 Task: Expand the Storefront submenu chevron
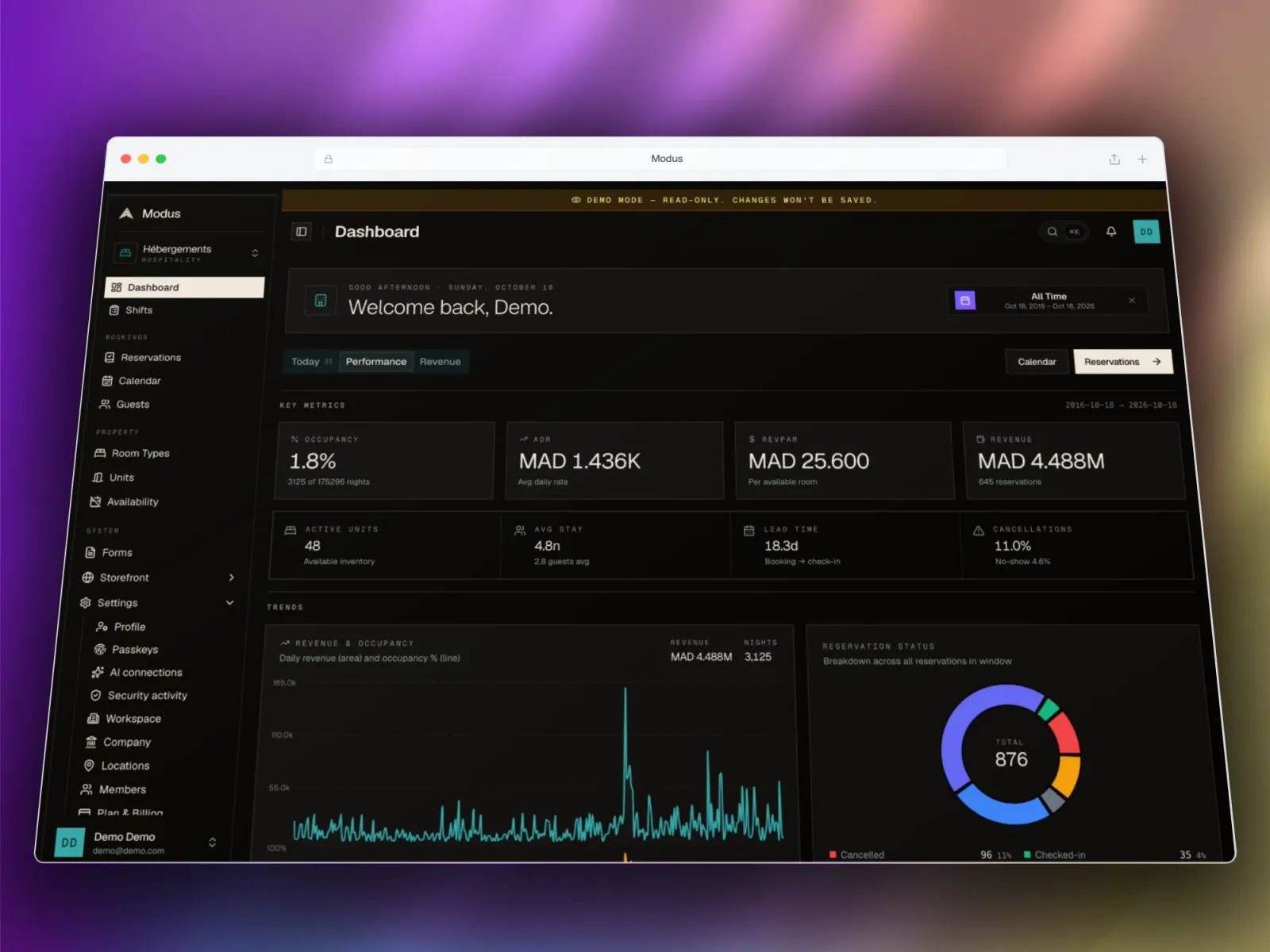[231, 578]
